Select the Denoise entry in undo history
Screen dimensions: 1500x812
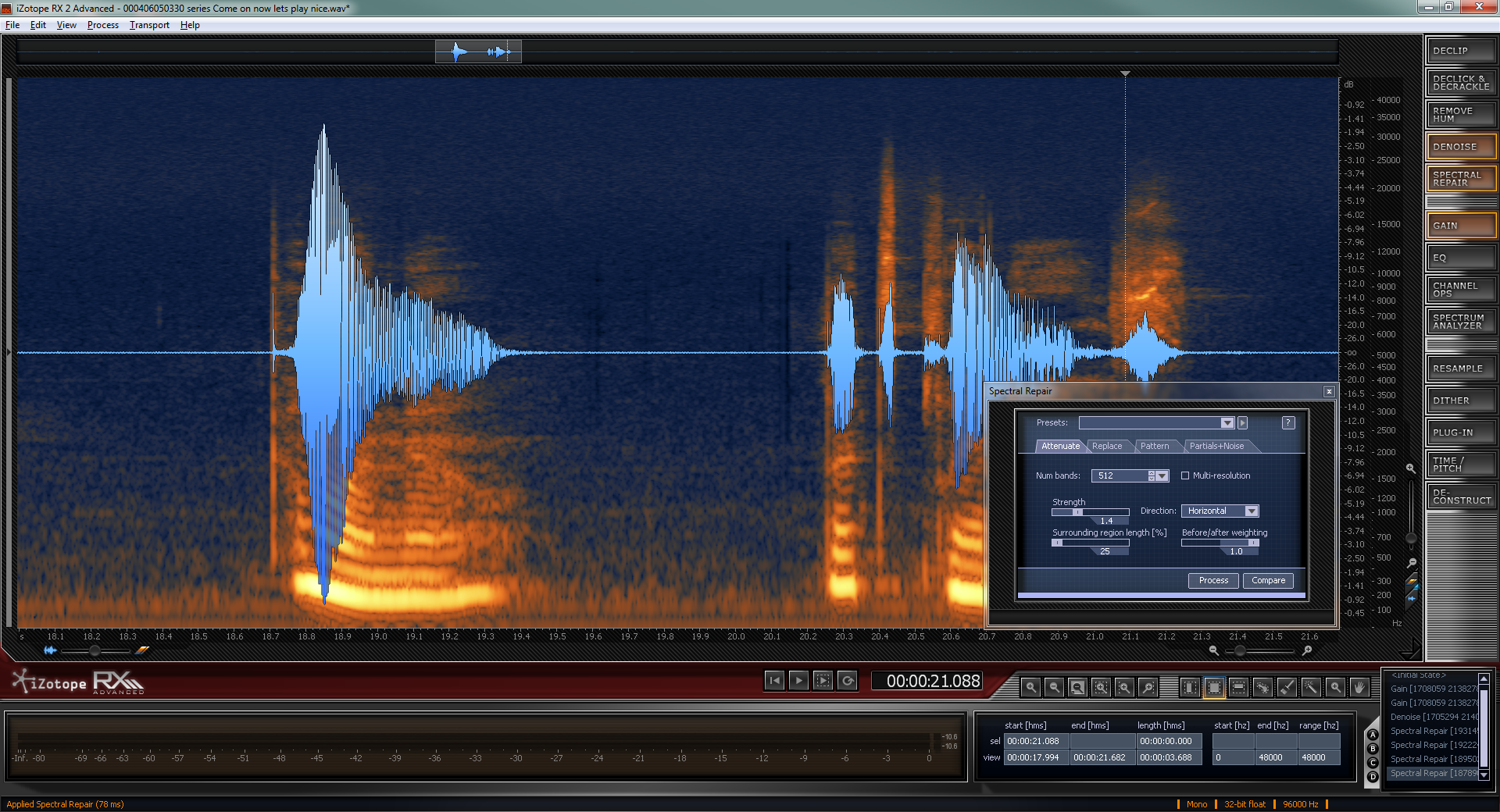click(x=1434, y=717)
